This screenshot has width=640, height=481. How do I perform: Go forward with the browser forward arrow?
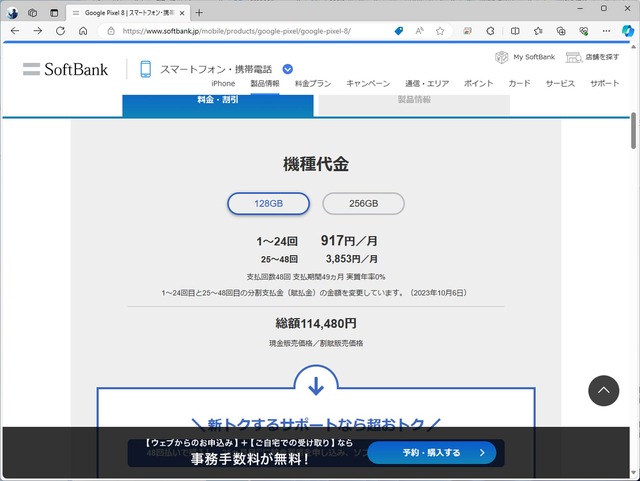[x=38, y=31]
